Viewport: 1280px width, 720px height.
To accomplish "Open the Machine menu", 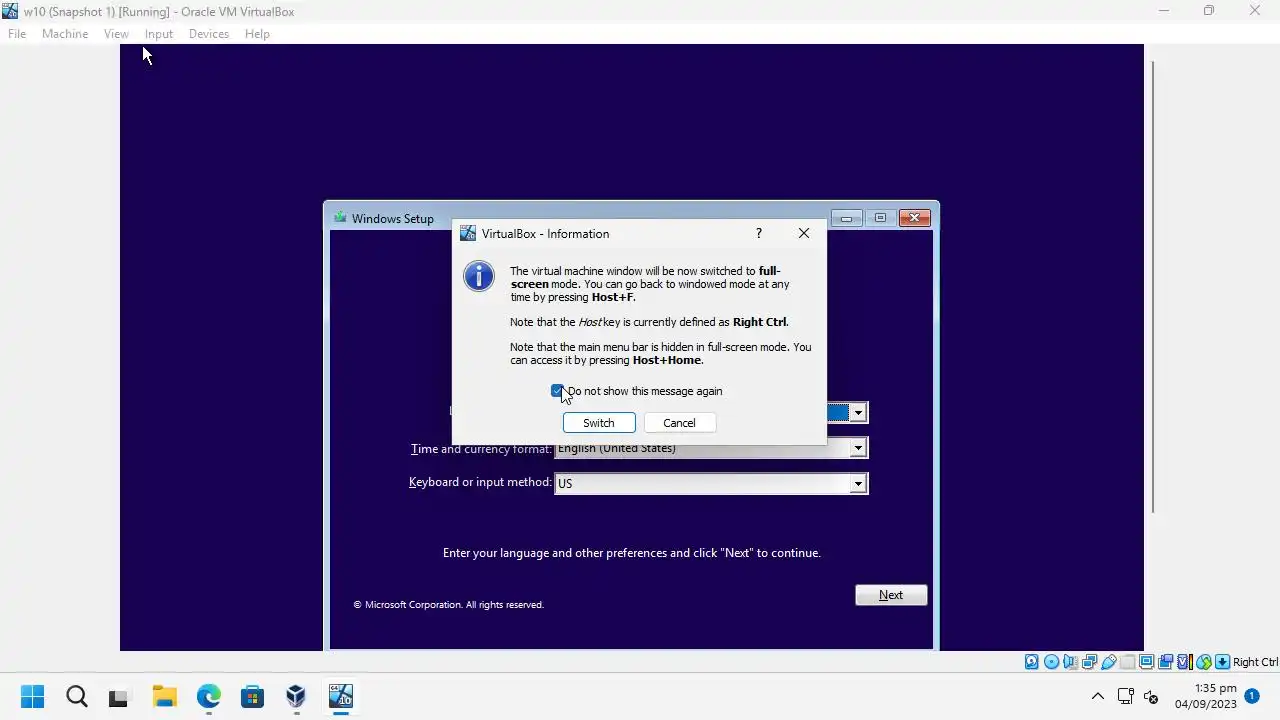I will 65,34.
